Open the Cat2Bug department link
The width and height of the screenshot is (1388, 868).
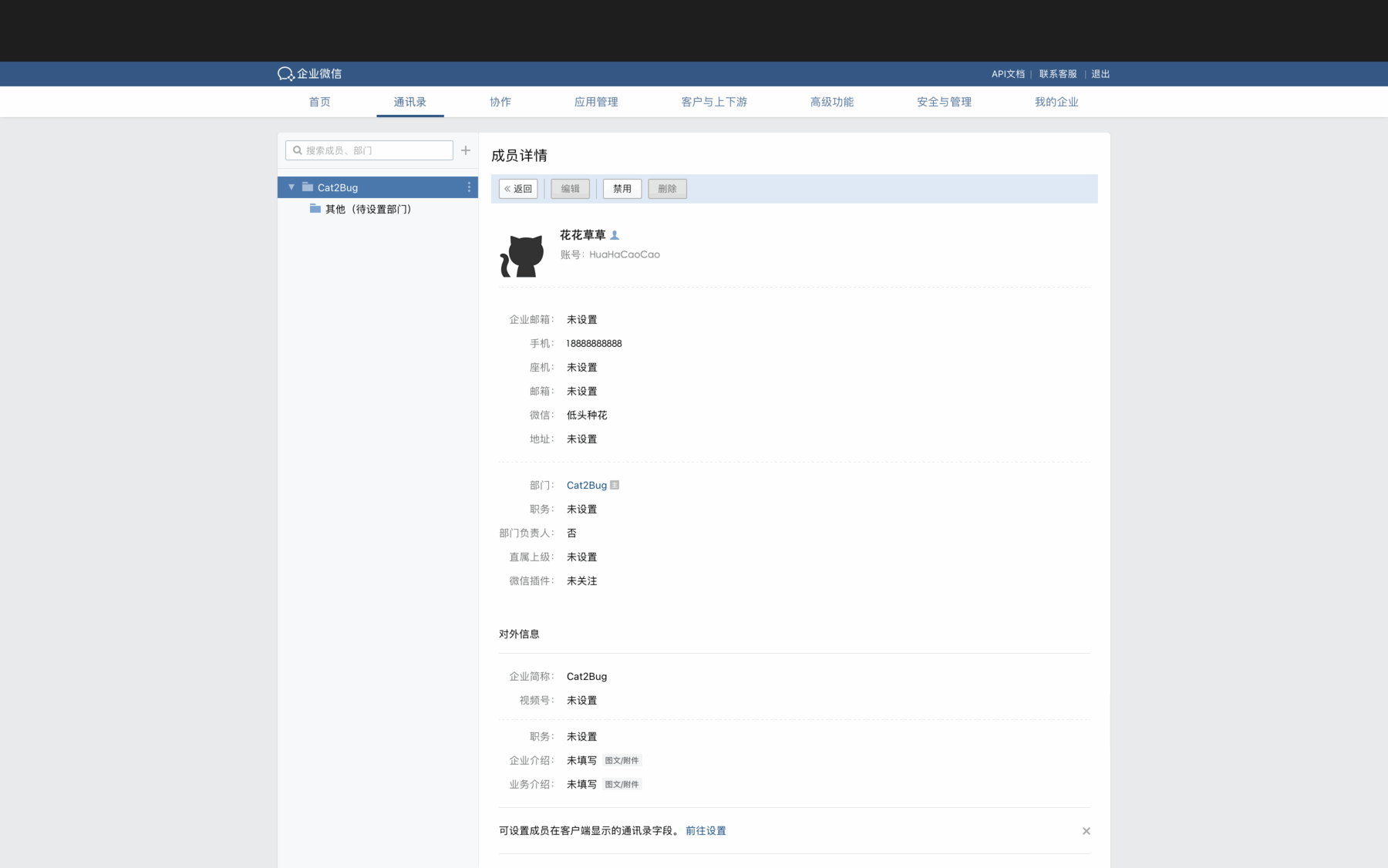[587, 485]
